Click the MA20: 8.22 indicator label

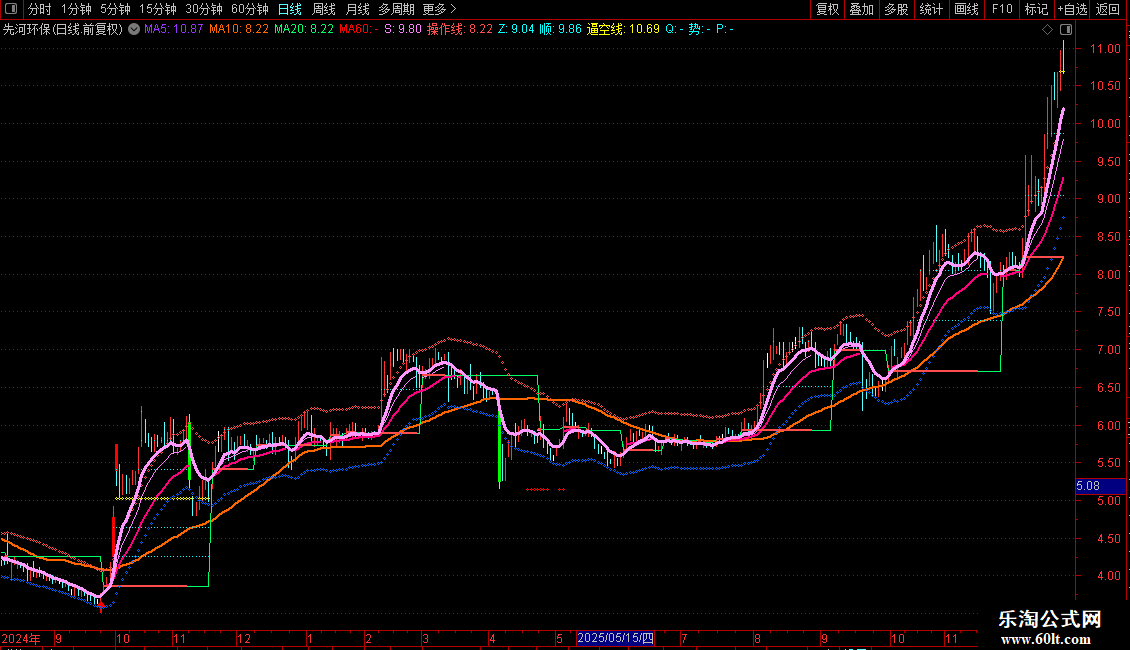click(304, 30)
